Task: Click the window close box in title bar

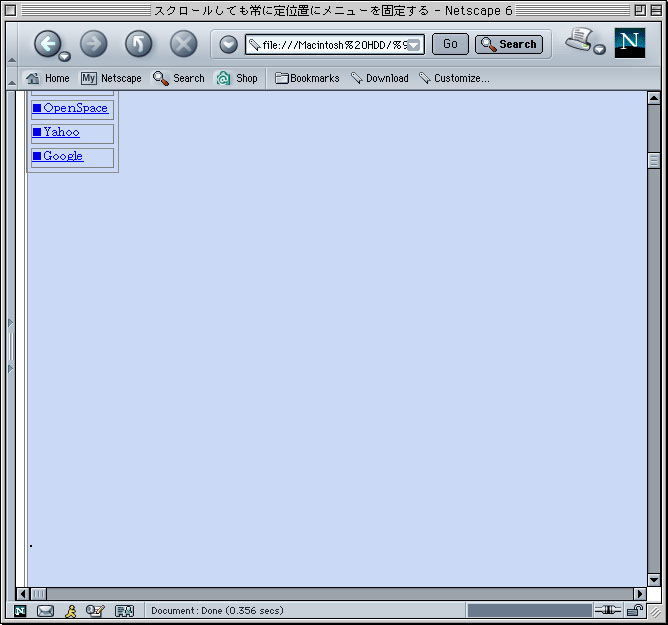Action: [11, 10]
